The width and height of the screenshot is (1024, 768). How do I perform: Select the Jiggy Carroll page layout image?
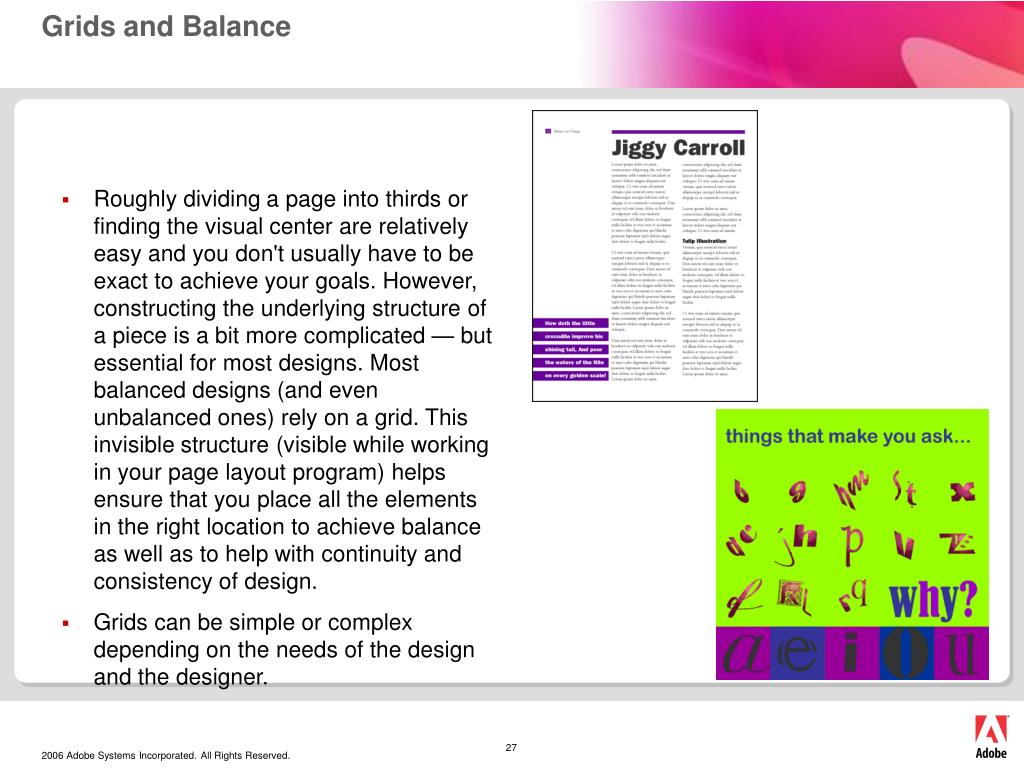coord(645,256)
